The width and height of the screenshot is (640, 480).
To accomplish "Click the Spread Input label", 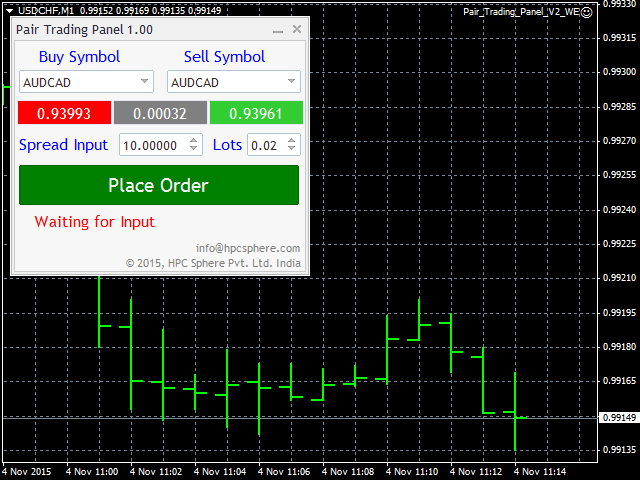I will pyautogui.click(x=63, y=145).
